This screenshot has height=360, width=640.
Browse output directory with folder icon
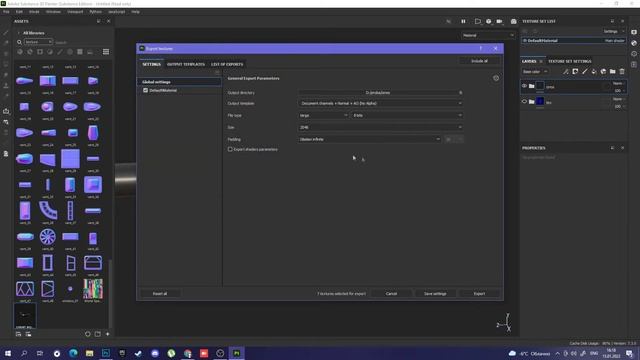point(461,93)
